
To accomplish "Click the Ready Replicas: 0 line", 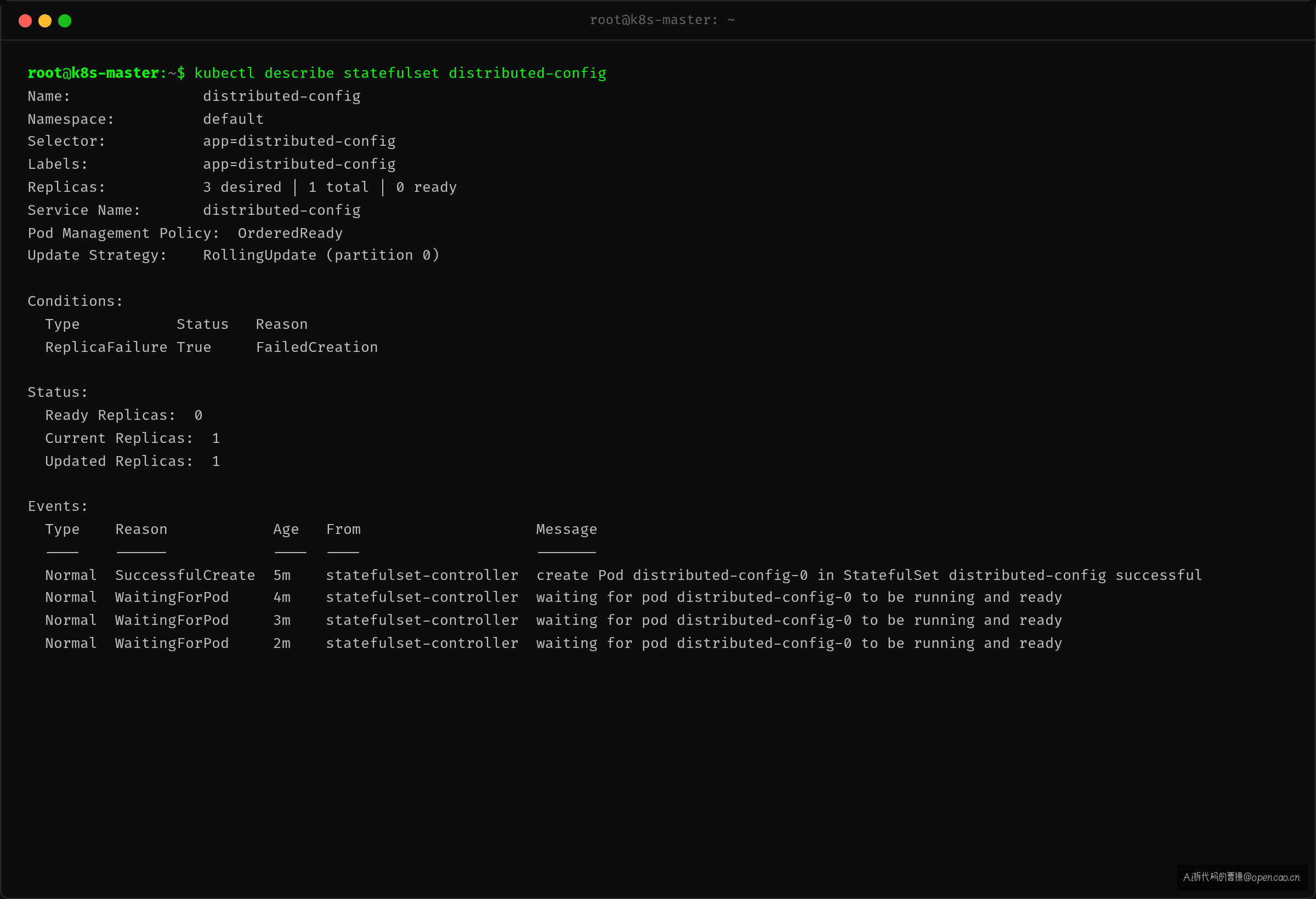I will [123, 416].
